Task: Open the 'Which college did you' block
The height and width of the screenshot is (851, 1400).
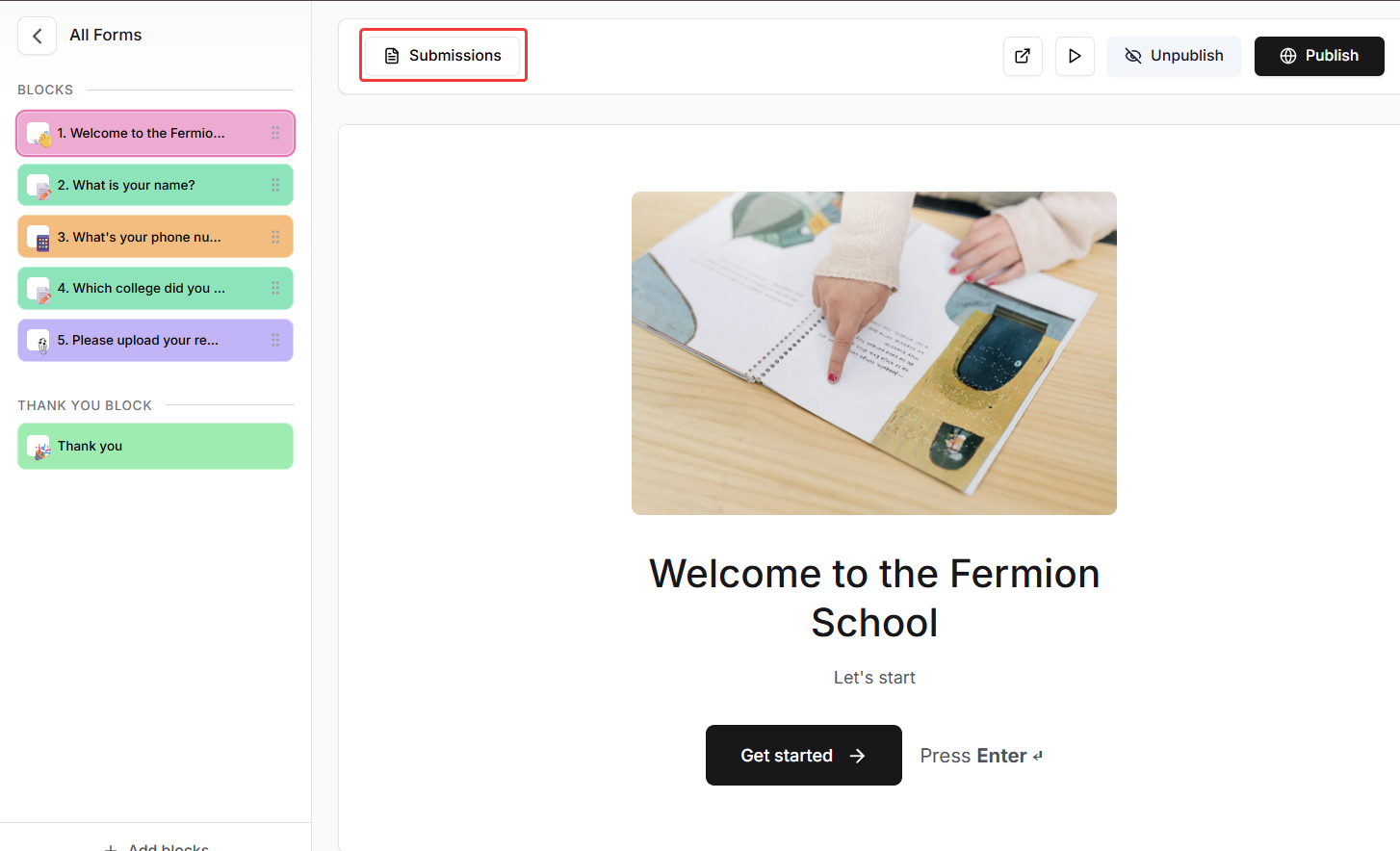Action: tap(144, 288)
